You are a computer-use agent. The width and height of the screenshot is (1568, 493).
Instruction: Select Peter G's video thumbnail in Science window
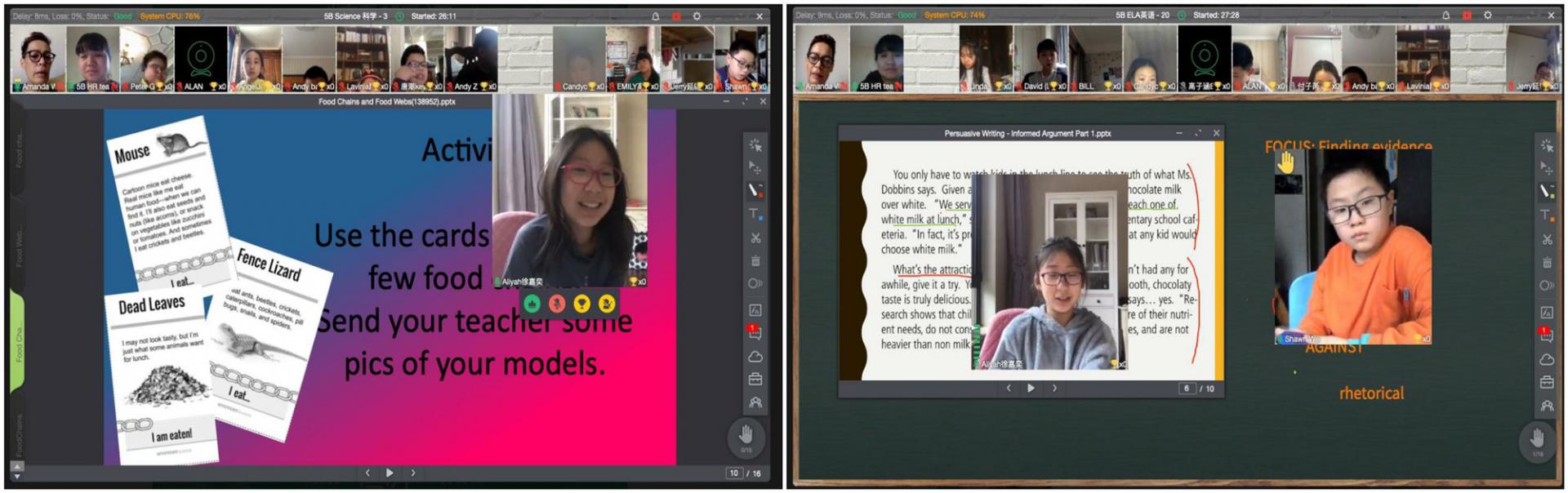point(147,58)
